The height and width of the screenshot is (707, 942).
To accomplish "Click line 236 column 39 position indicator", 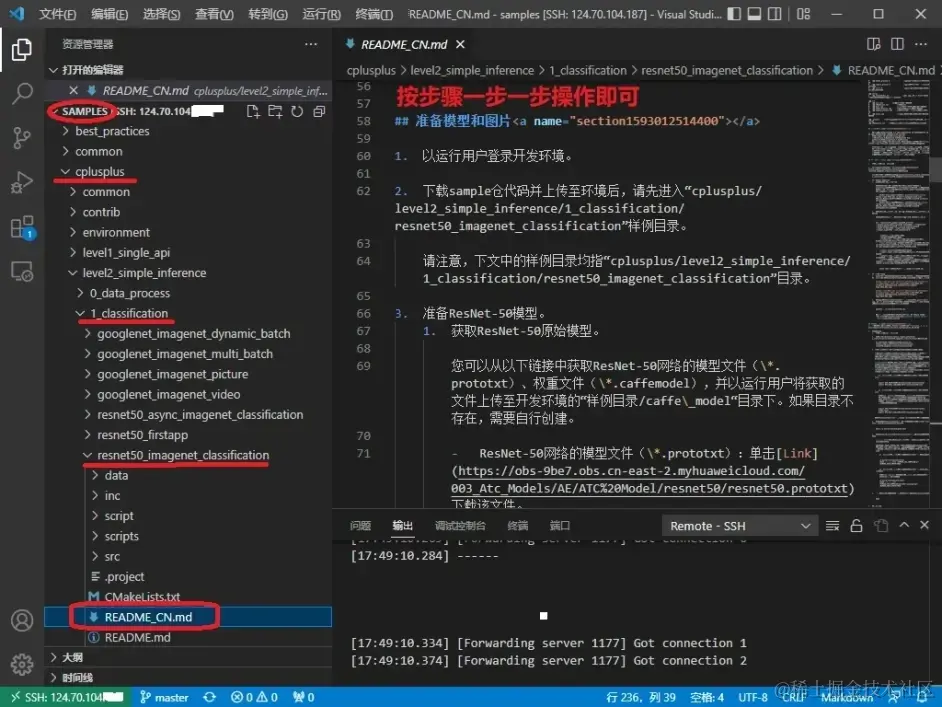I will click(640, 697).
